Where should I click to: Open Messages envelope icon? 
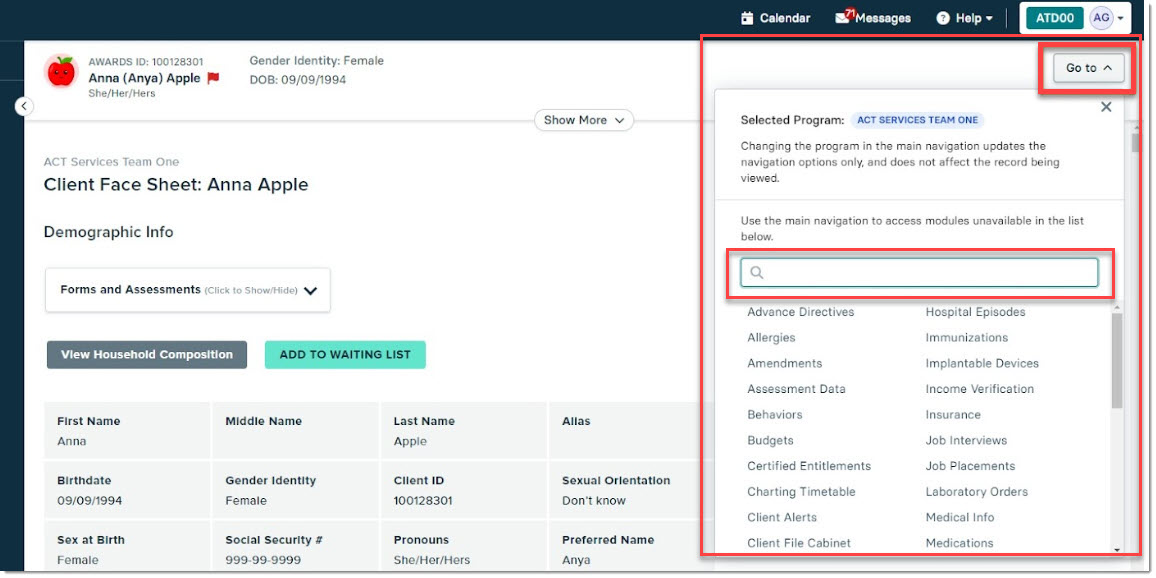(842, 18)
